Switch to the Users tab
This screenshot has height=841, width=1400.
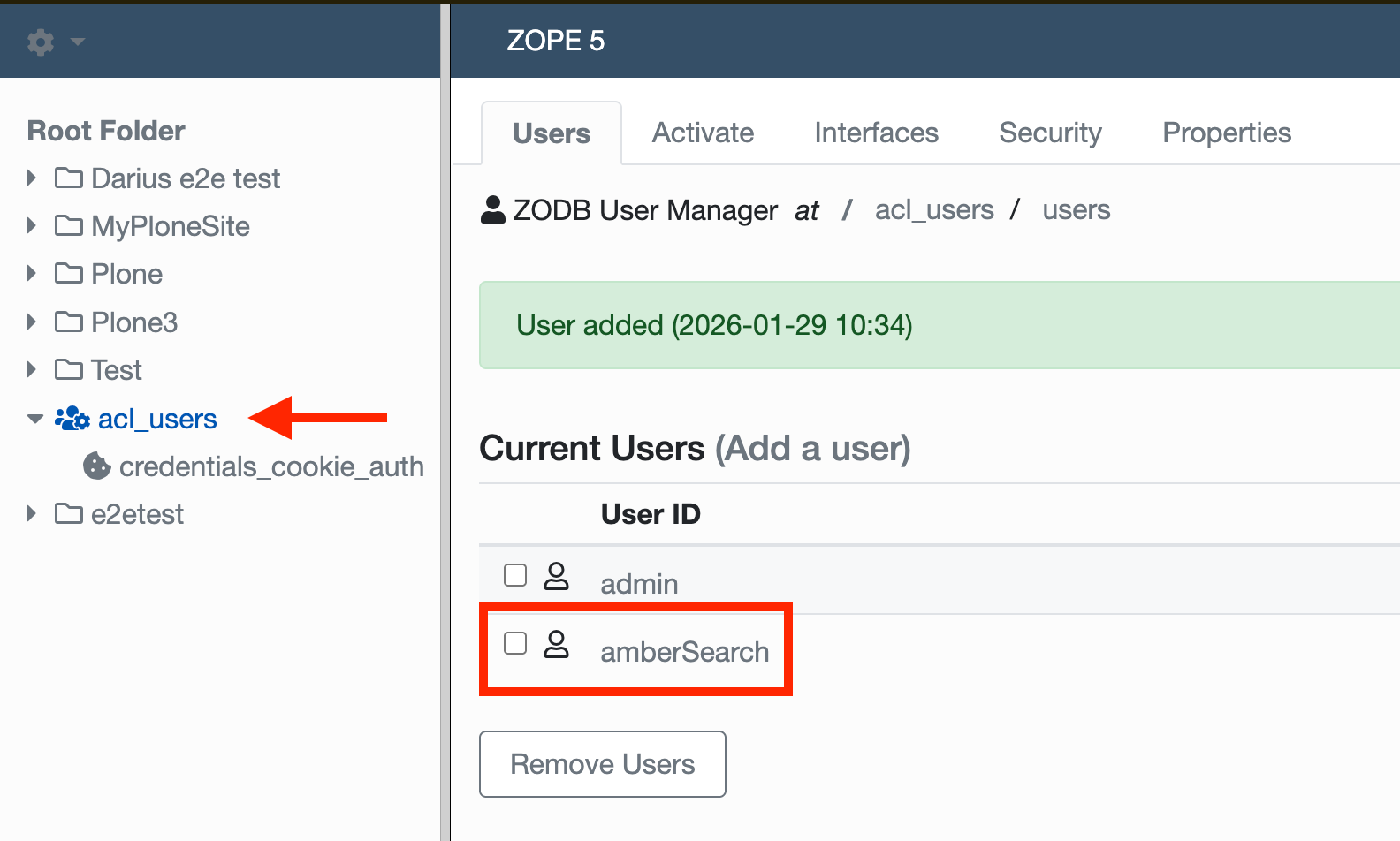tap(552, 133)
